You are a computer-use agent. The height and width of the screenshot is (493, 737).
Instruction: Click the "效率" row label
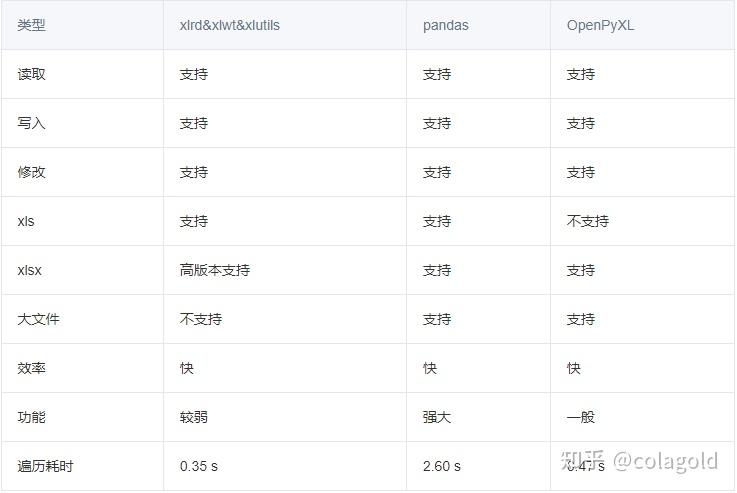pyautogui.click(x=31, y=368)
